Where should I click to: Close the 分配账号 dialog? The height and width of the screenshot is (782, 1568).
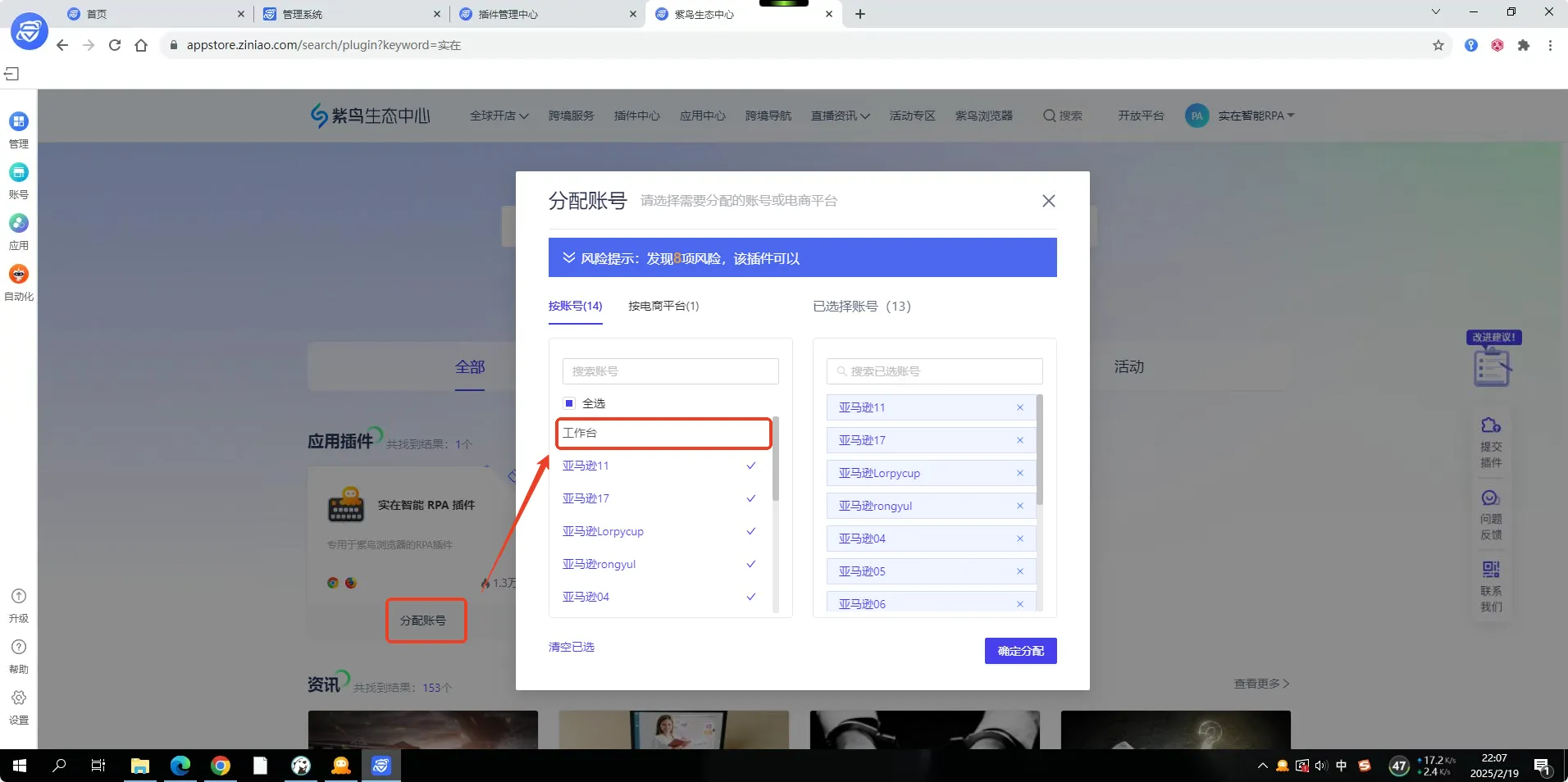click(1048, 201)
